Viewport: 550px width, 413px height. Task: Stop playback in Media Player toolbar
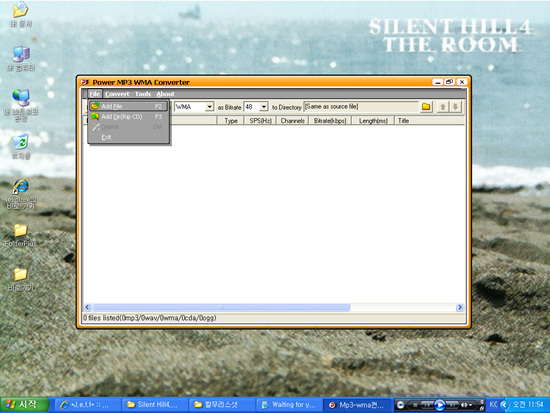coord(415,405)
